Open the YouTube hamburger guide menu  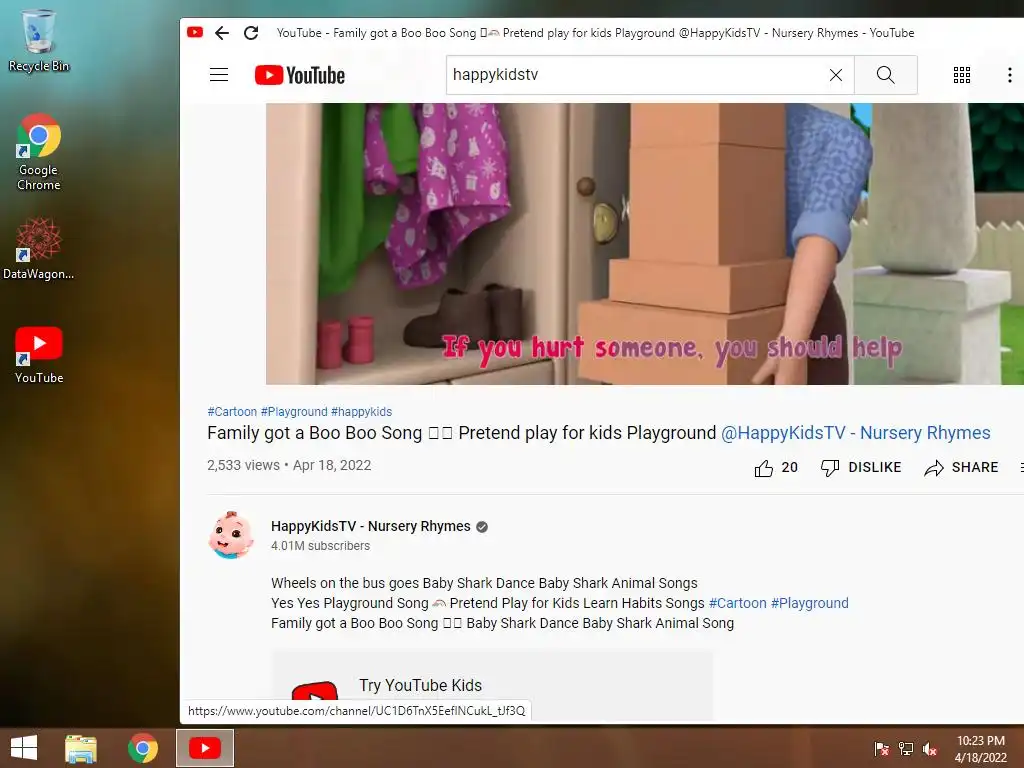219,75
